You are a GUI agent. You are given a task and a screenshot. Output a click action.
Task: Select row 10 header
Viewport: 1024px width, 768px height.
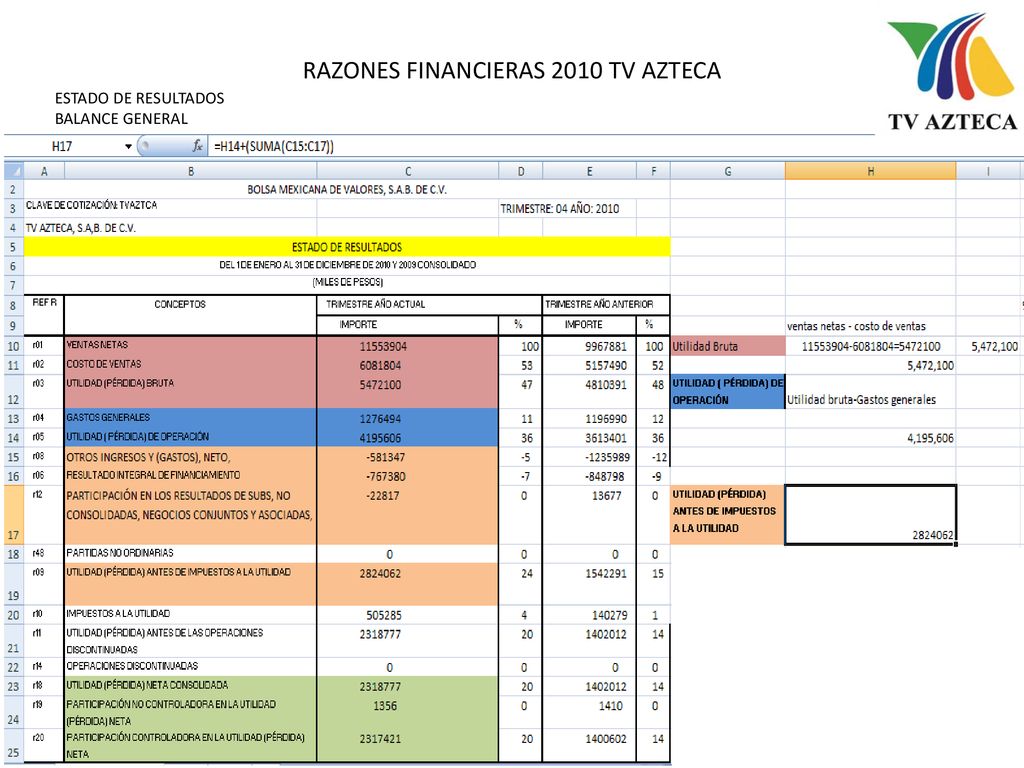tap(14, 346)
